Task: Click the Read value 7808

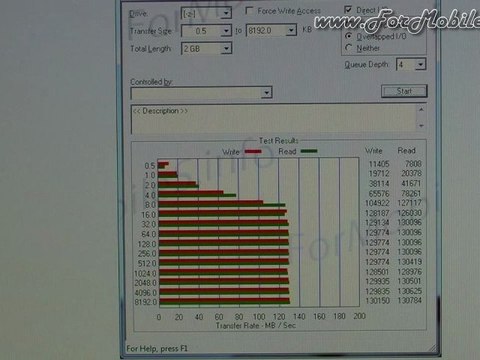Action: (x=413, y=164)
